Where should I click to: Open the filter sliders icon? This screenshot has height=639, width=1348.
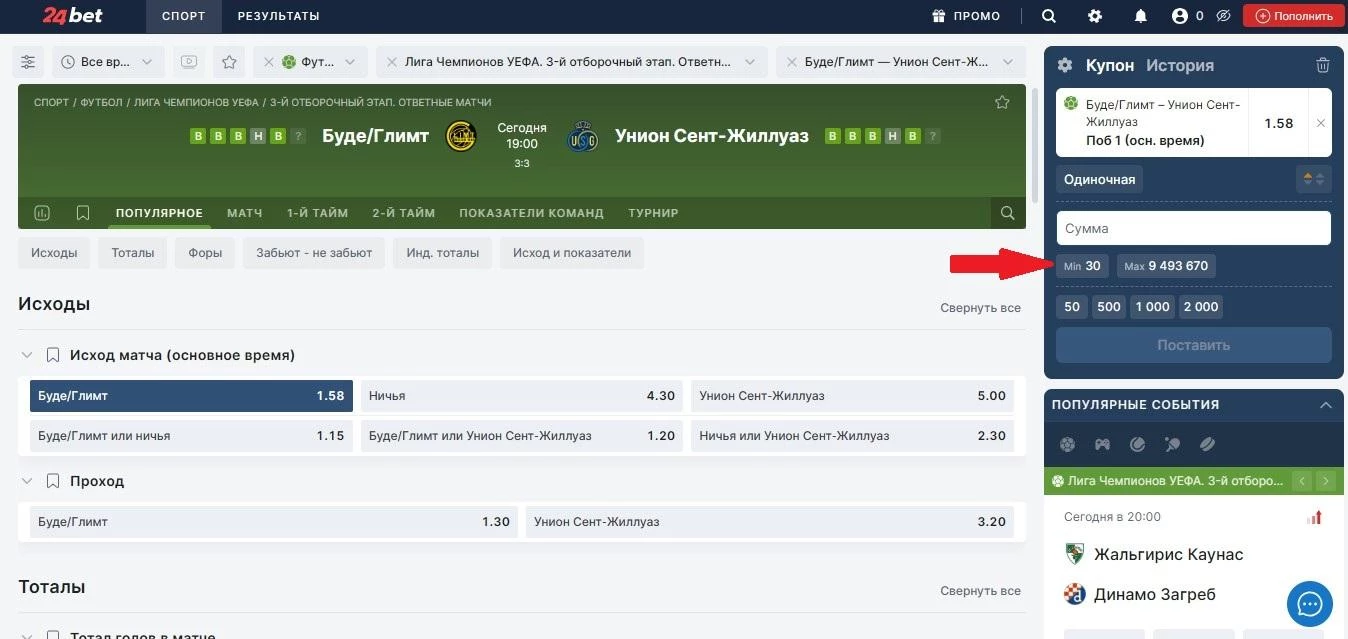(x=28, y=62)
